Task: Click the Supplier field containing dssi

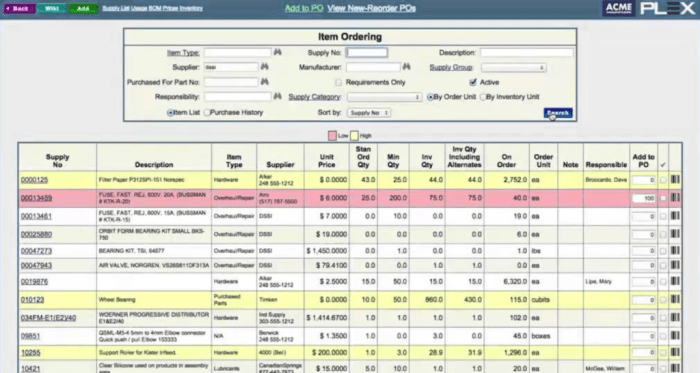Action: point(231,67)
